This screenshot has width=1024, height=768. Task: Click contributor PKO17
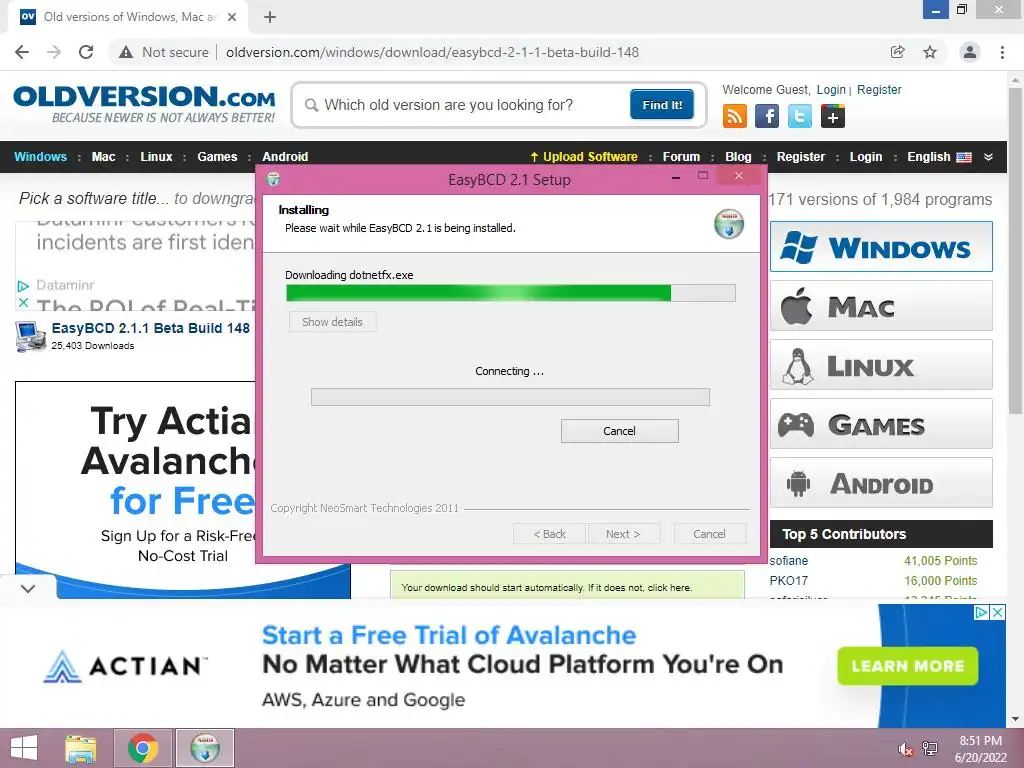tap(788, 581)
